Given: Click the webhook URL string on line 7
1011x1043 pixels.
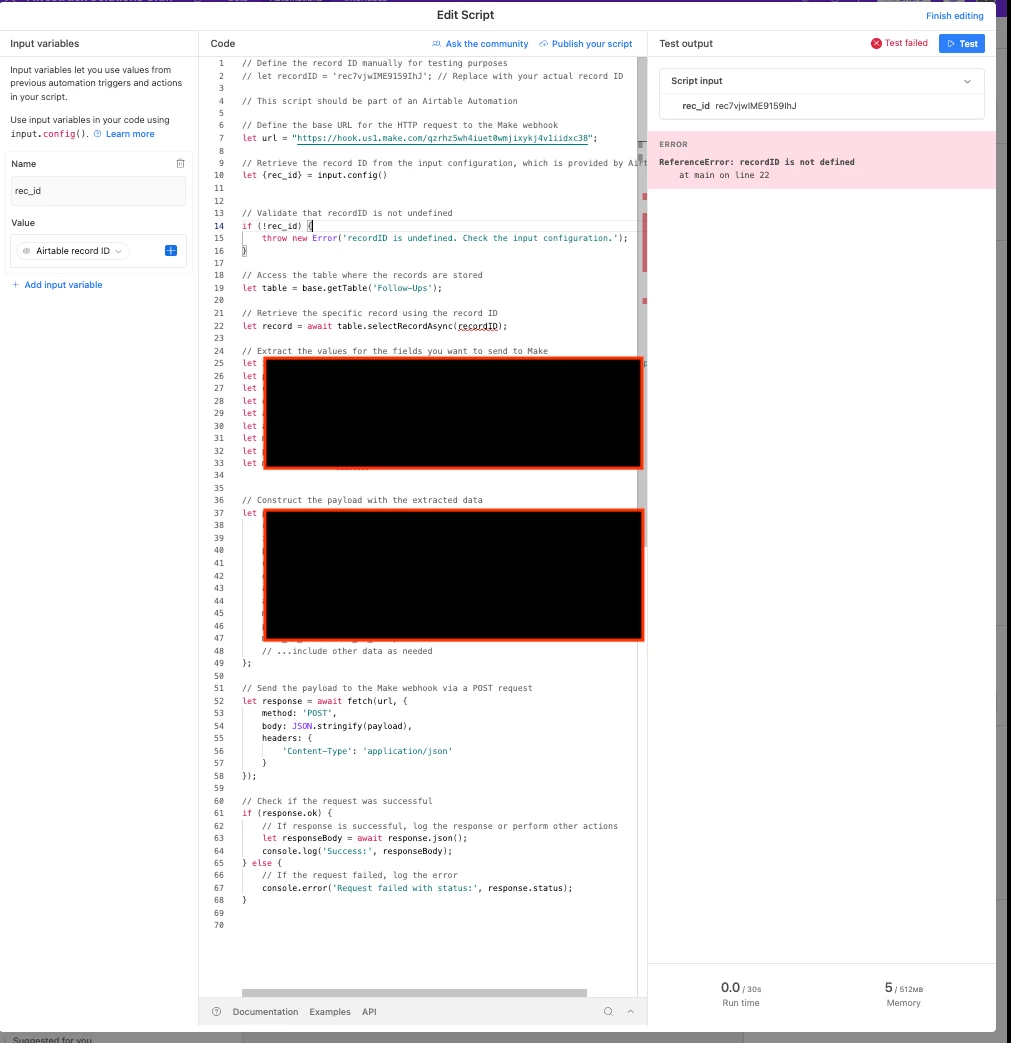Looking at the screenshot, I should [442, 138].
